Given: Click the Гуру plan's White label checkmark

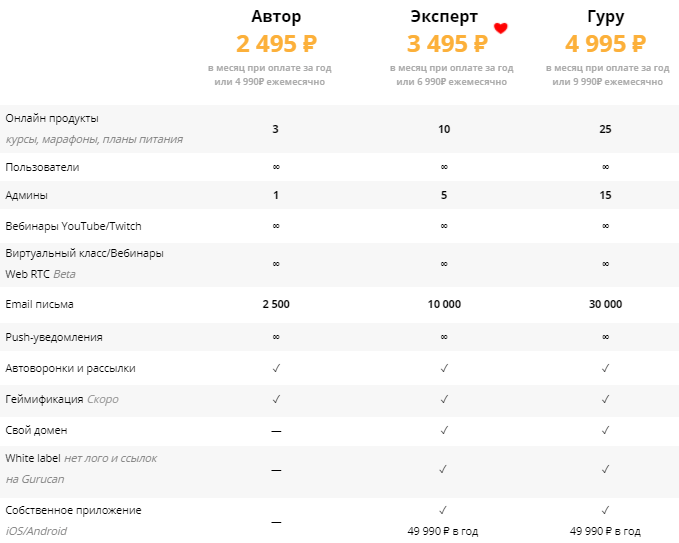Looking at the screenshot, I should coord(606,468).
